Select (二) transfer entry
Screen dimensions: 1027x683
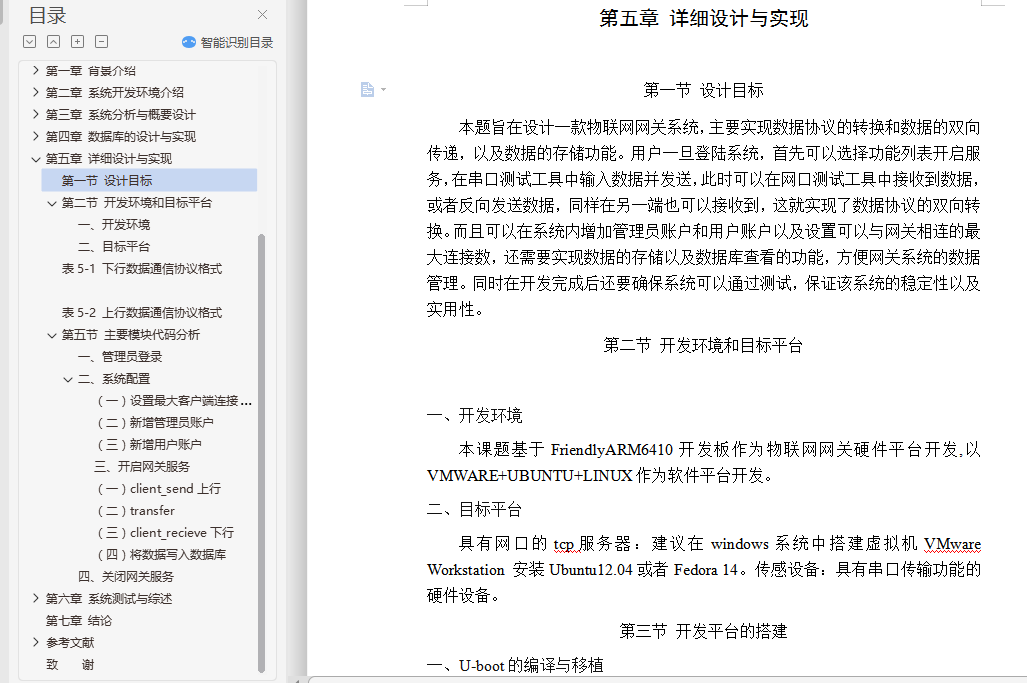(x=136, y=511)
